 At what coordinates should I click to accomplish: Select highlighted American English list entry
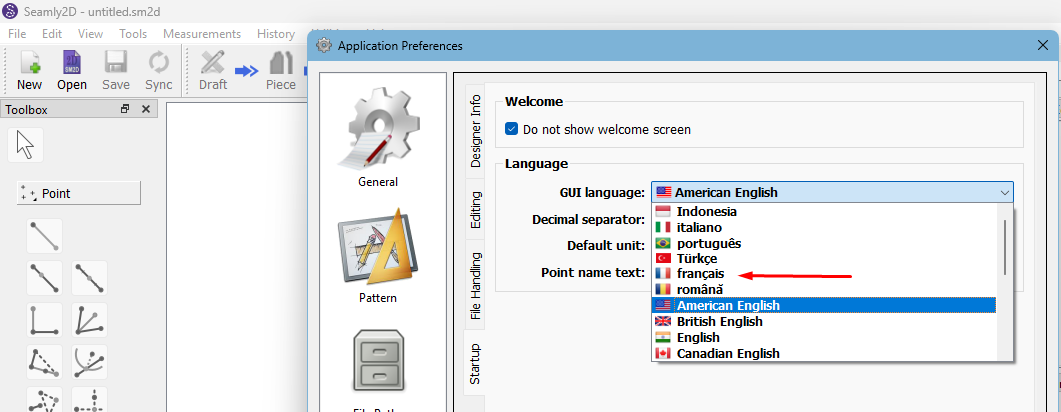click(823, 305)
